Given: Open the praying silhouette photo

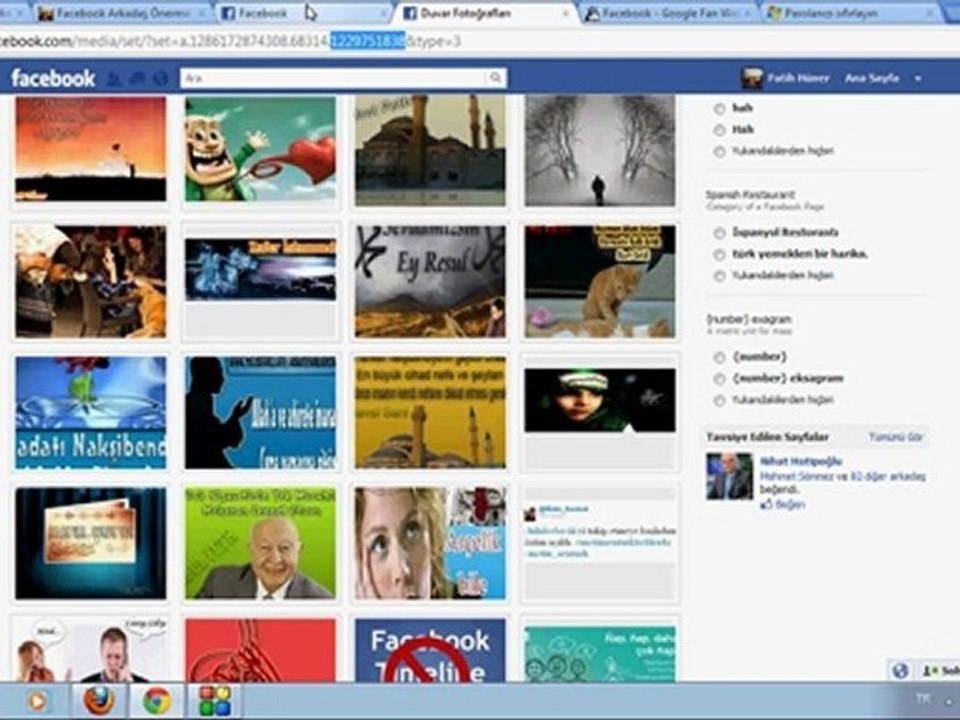Looking at the screenshot, I should [x=260, y=413].
